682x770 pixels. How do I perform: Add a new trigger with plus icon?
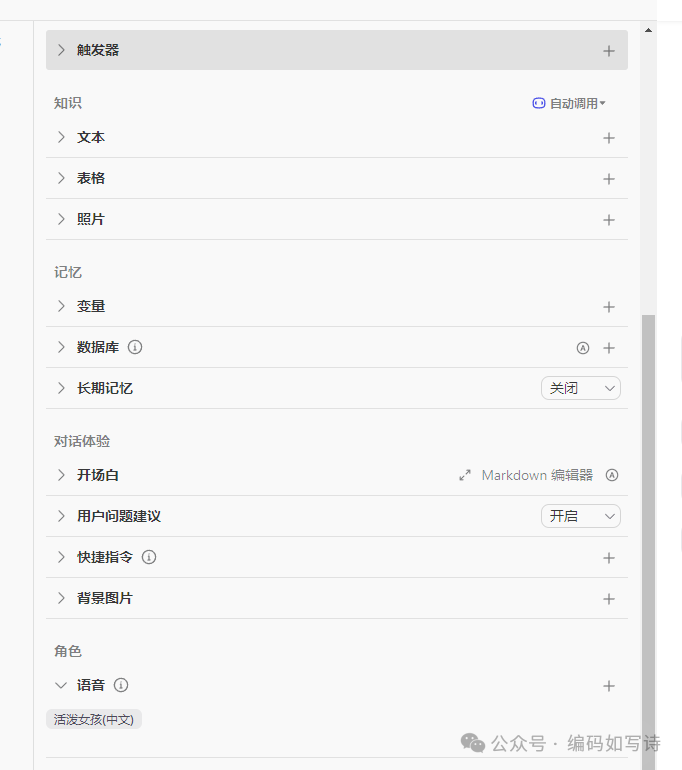pos(608,51)
